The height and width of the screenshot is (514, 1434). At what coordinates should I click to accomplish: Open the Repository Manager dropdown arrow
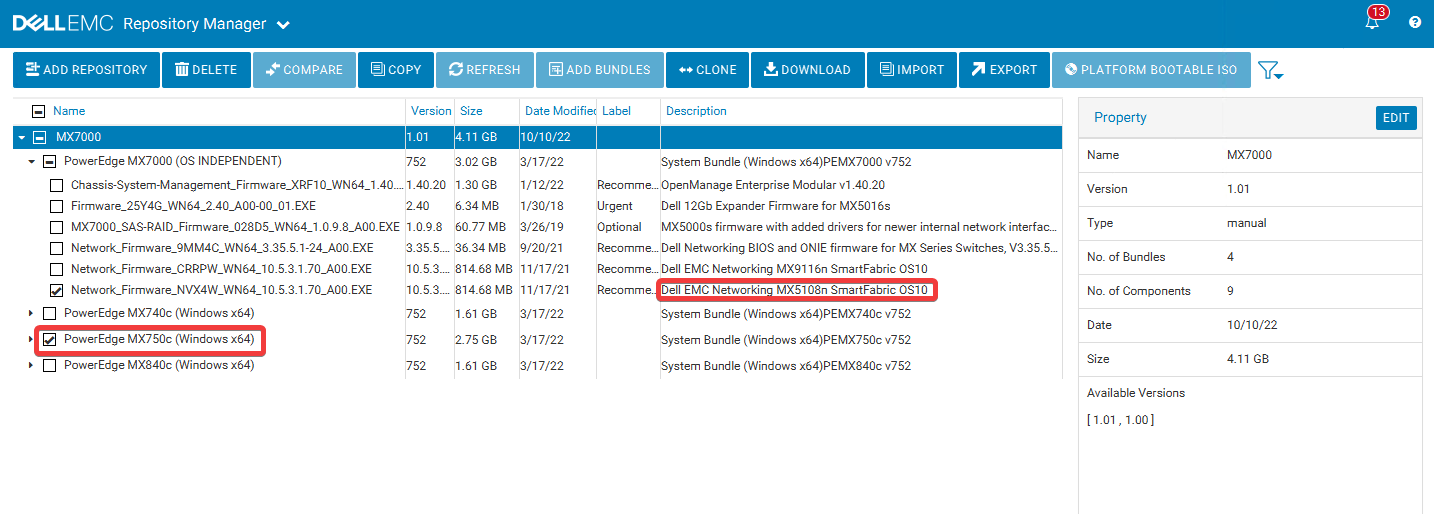pos(283,24)
